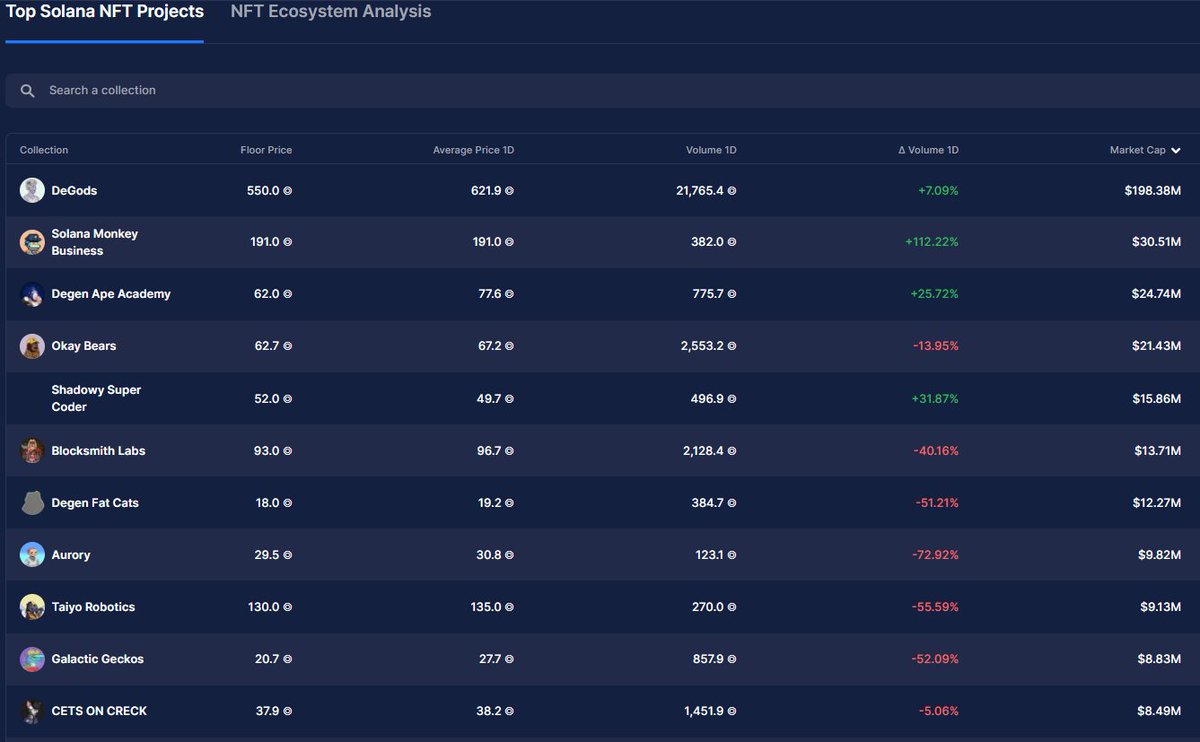Open the Galactic Geckos avatar
This screenshot has width=1200, height=742.
click(x=32, y=658)
